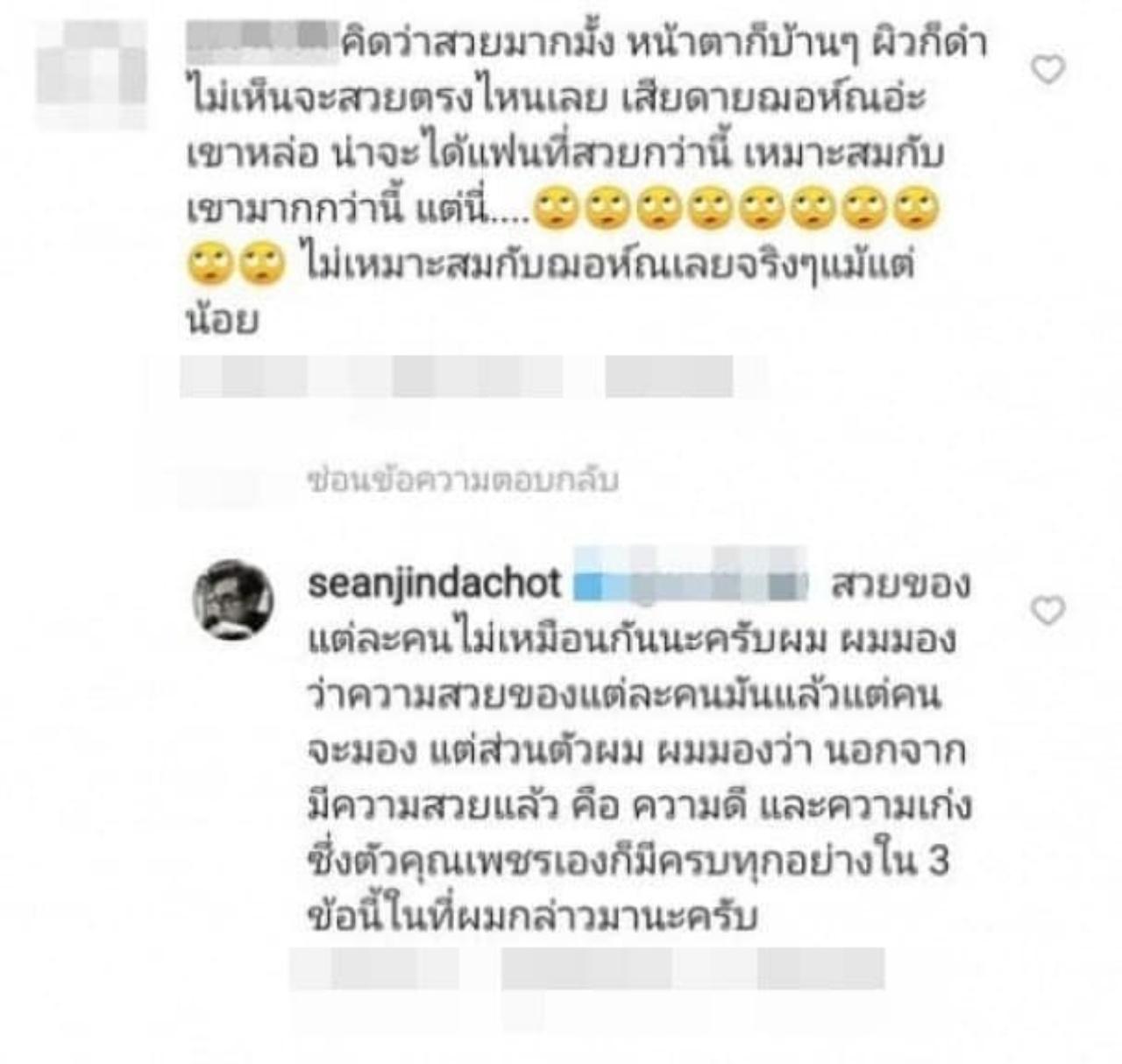Select seanjindachot's reply text about ความสวย
The image size is (1122, 1064).
point(640,750)
